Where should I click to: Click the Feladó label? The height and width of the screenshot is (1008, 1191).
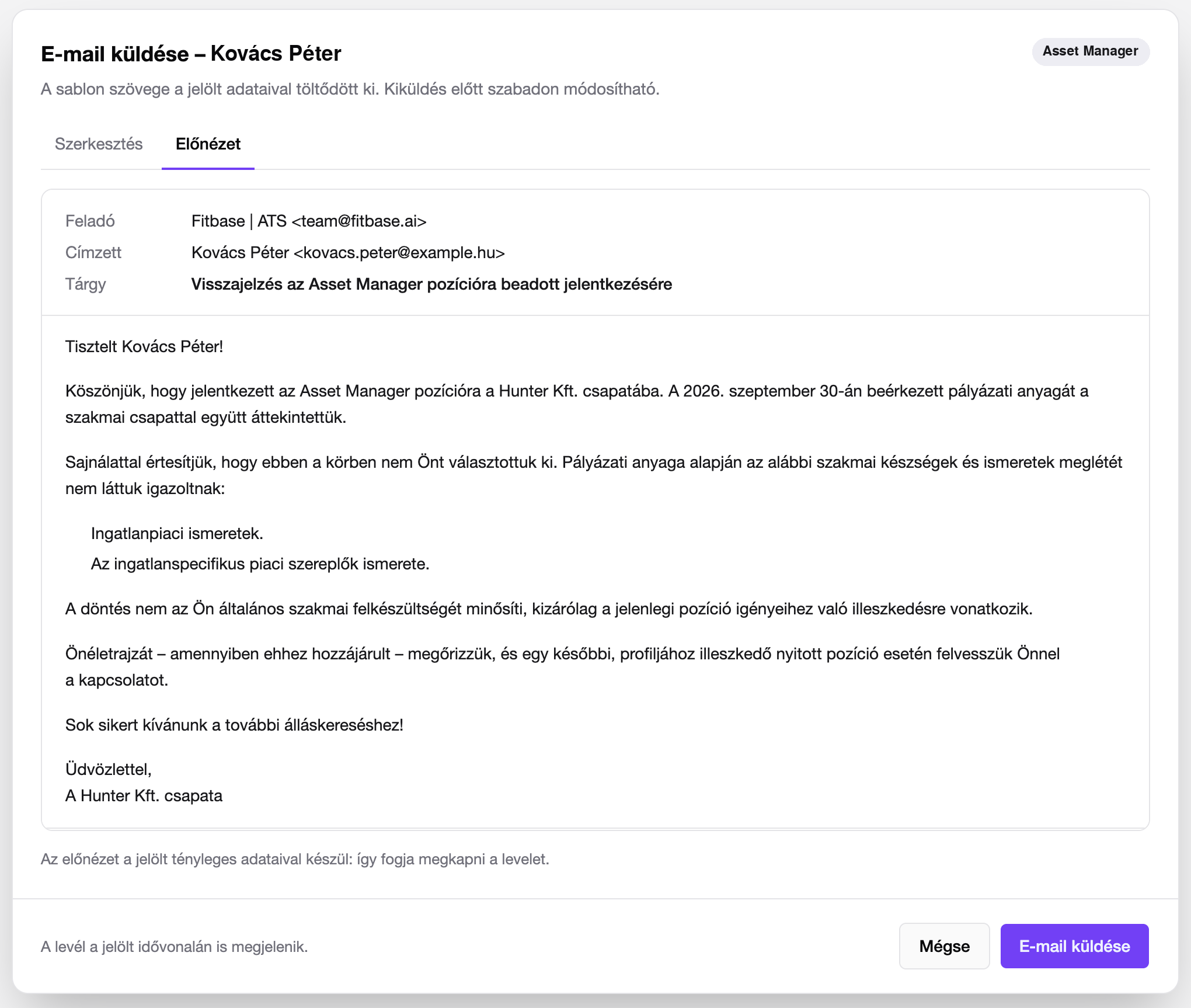coord(90,221)
